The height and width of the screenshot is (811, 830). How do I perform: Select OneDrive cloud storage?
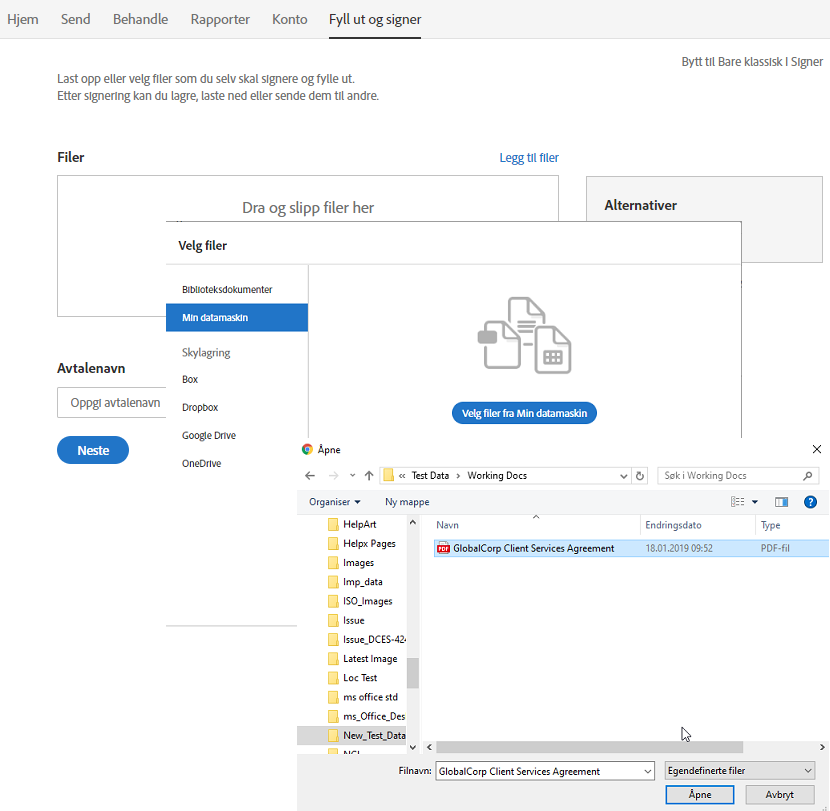(x=202, y=463)
